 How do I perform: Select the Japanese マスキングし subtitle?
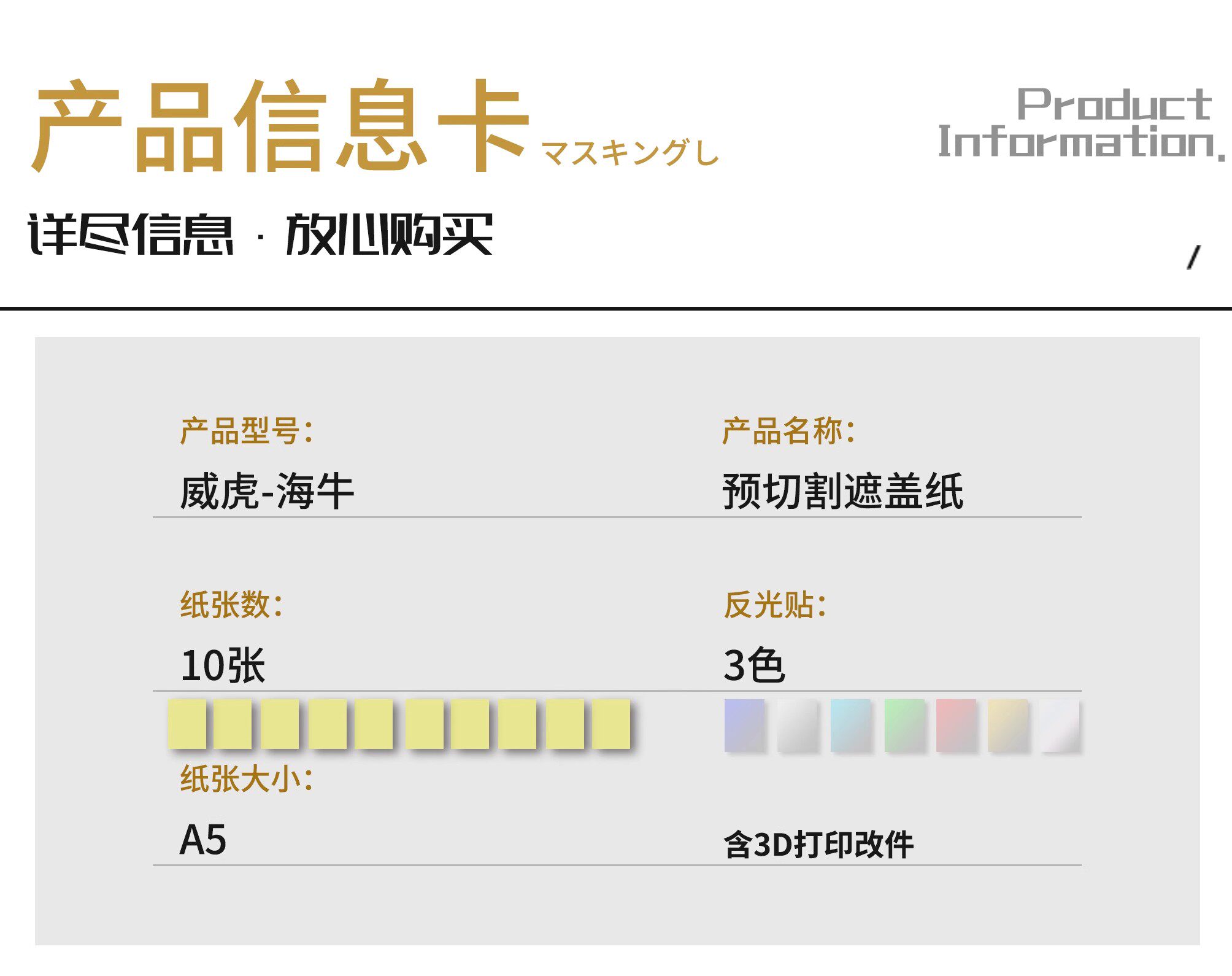pyautogui.click(x=630, y=152)
